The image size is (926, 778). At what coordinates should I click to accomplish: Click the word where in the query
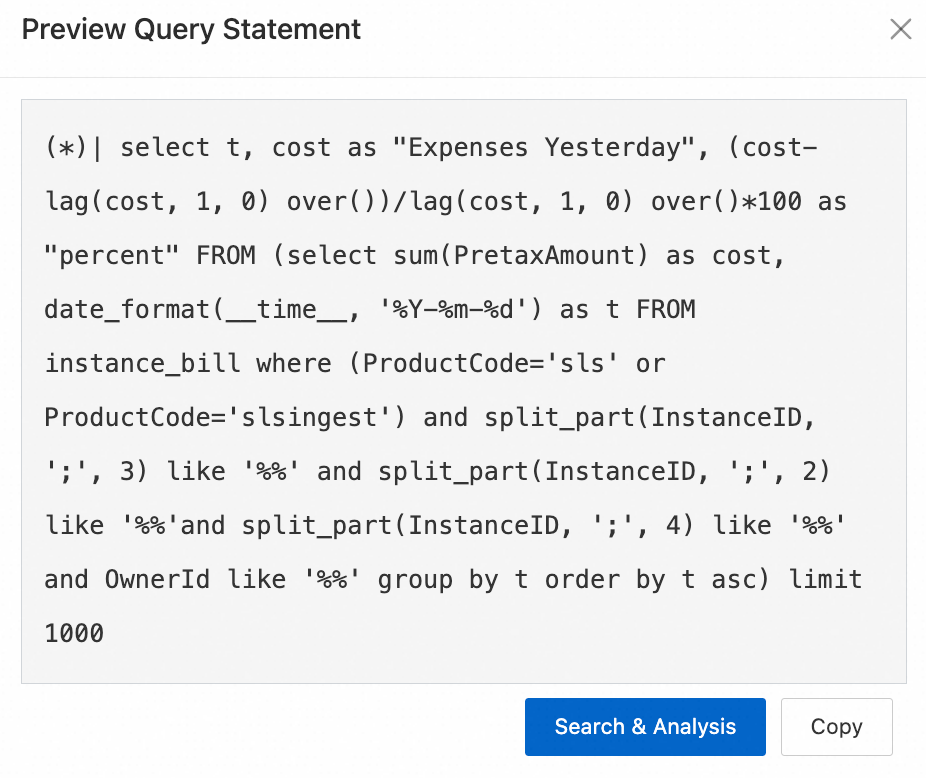coord(293,363)
